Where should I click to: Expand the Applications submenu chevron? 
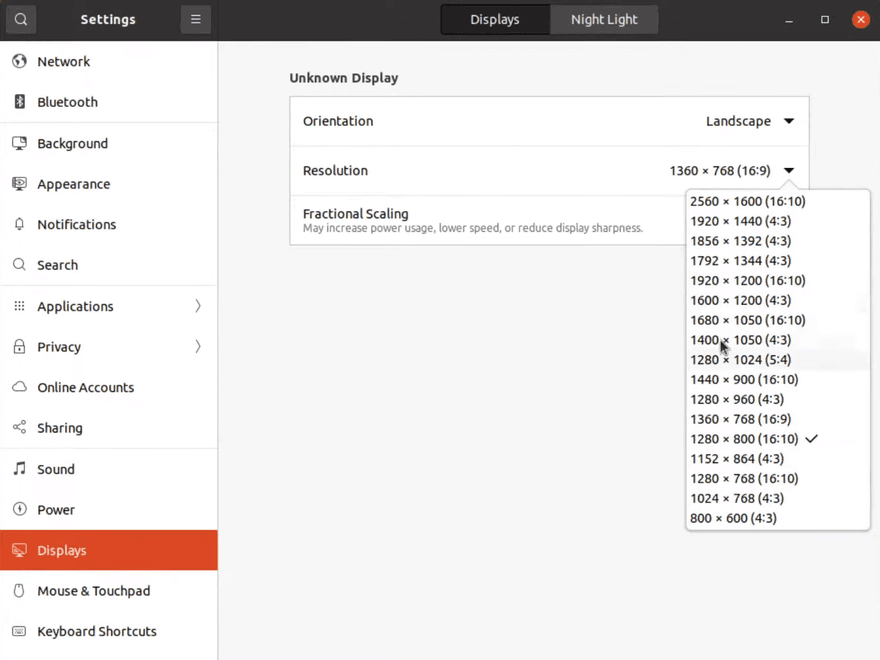198,306
